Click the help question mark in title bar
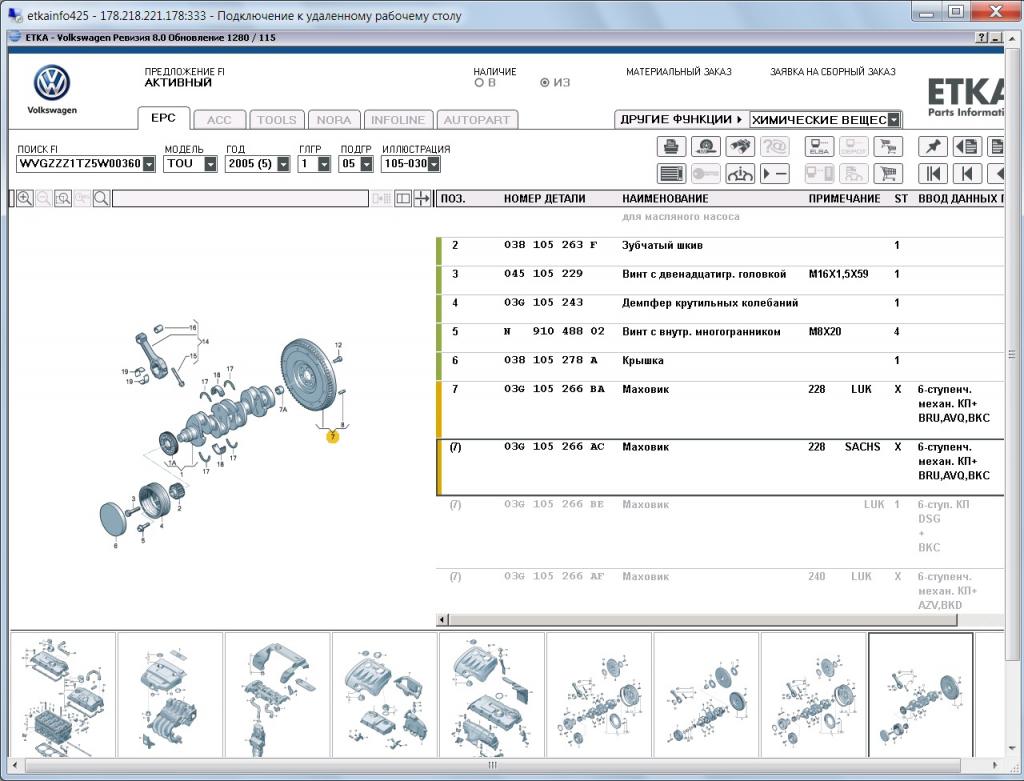1024x781 pixels. coord(982,38)
